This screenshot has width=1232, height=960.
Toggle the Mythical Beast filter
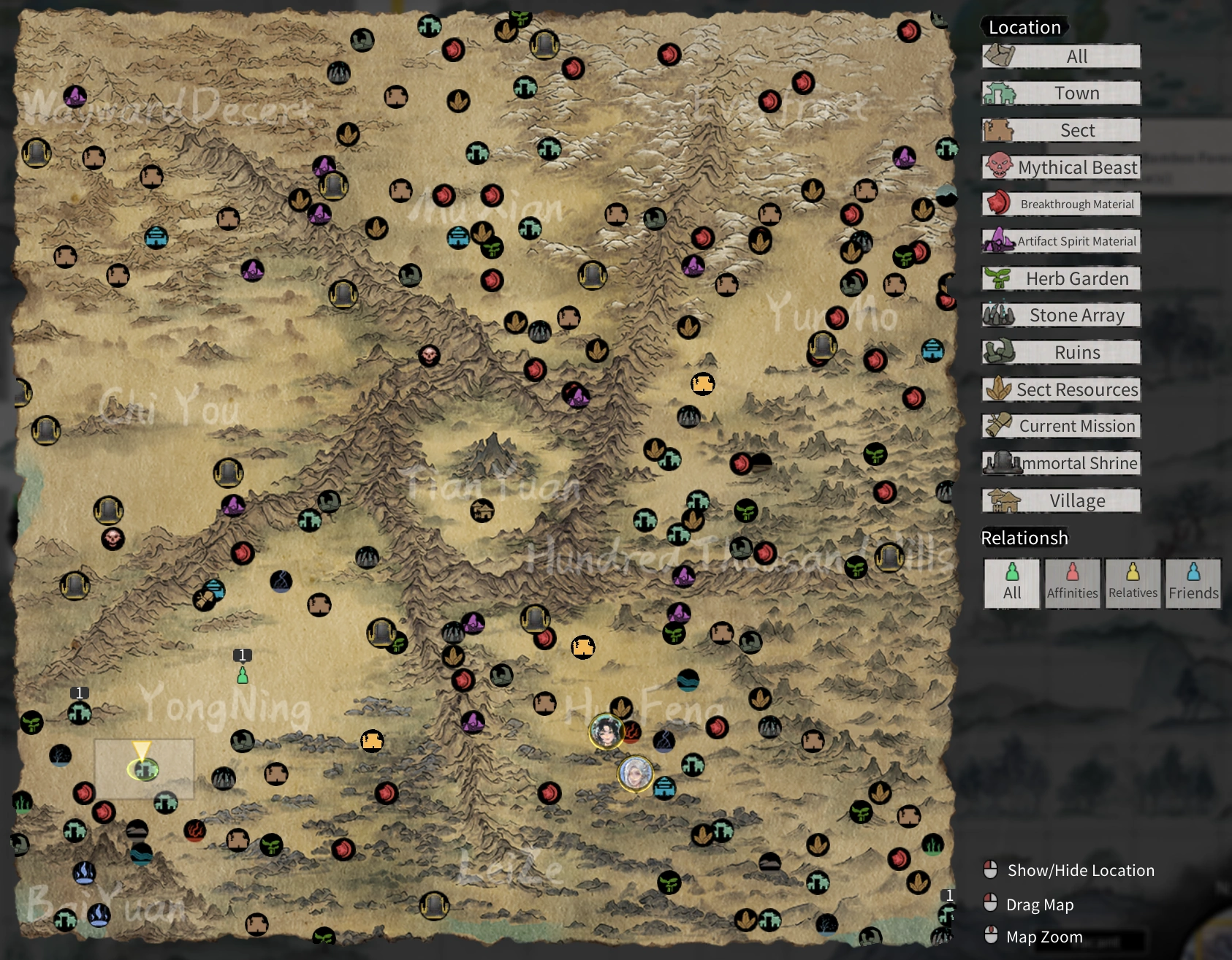(1061, 167)
